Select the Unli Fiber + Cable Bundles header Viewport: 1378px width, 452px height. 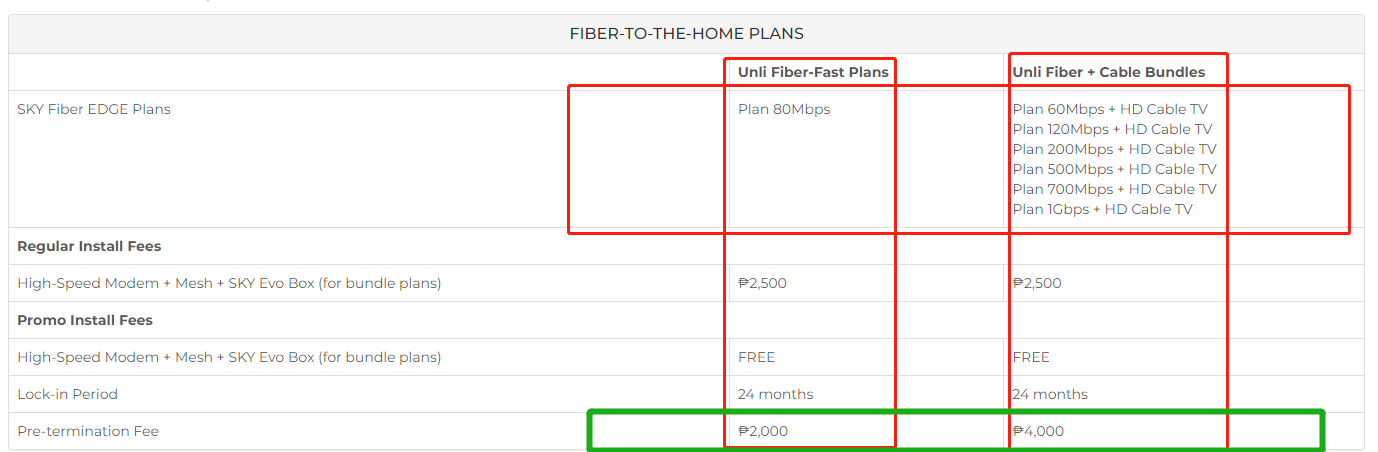[1108, 72]
